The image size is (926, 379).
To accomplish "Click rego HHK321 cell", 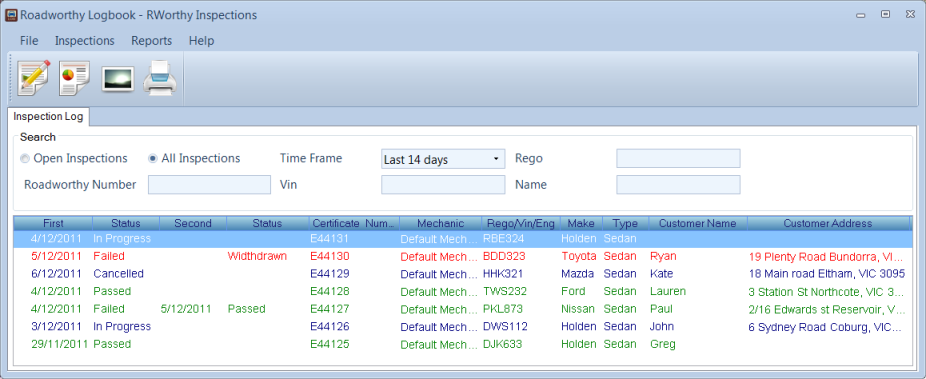I will pos(503,274).
